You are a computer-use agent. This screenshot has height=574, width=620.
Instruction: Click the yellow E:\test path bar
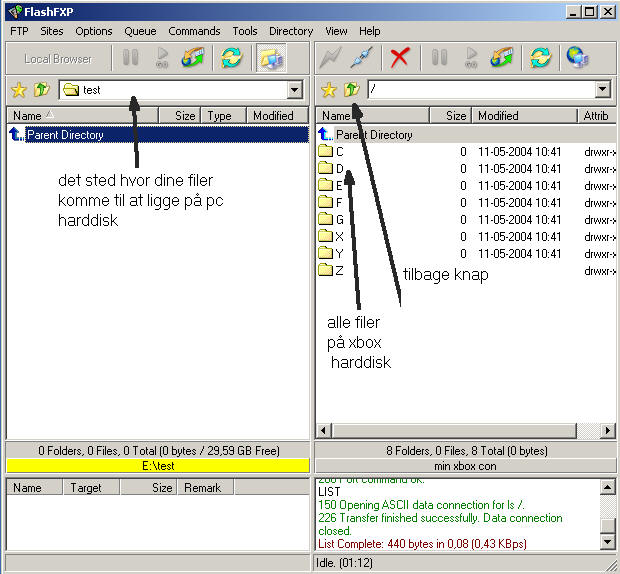(158, 466)
